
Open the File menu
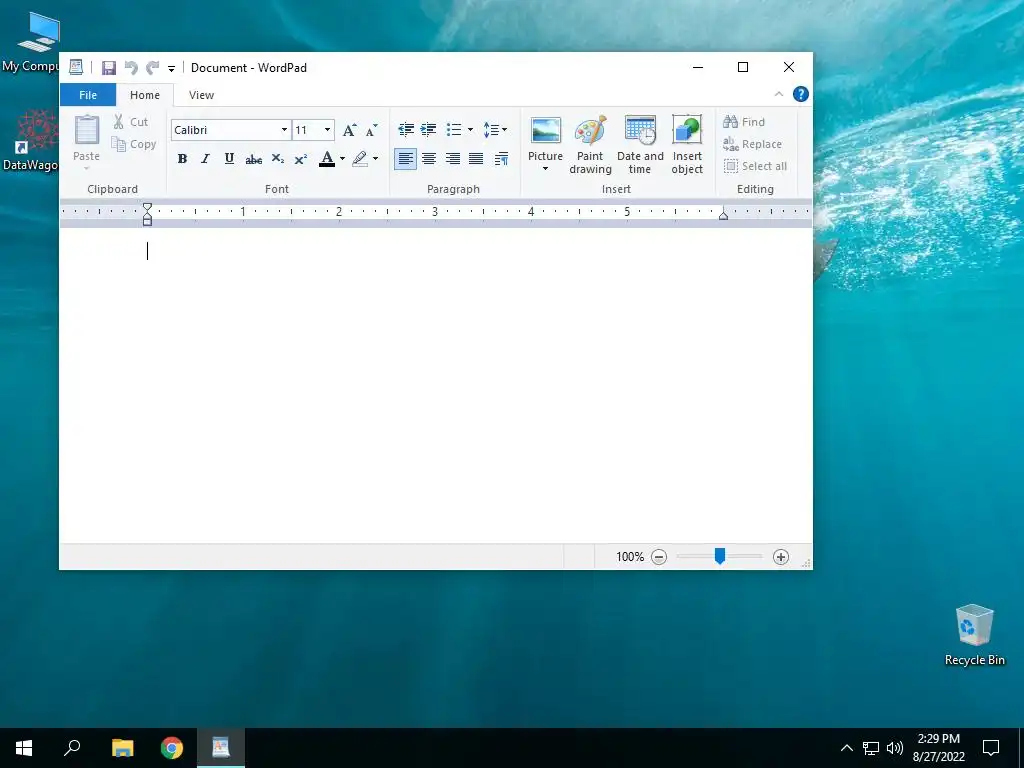coord(88,95)
